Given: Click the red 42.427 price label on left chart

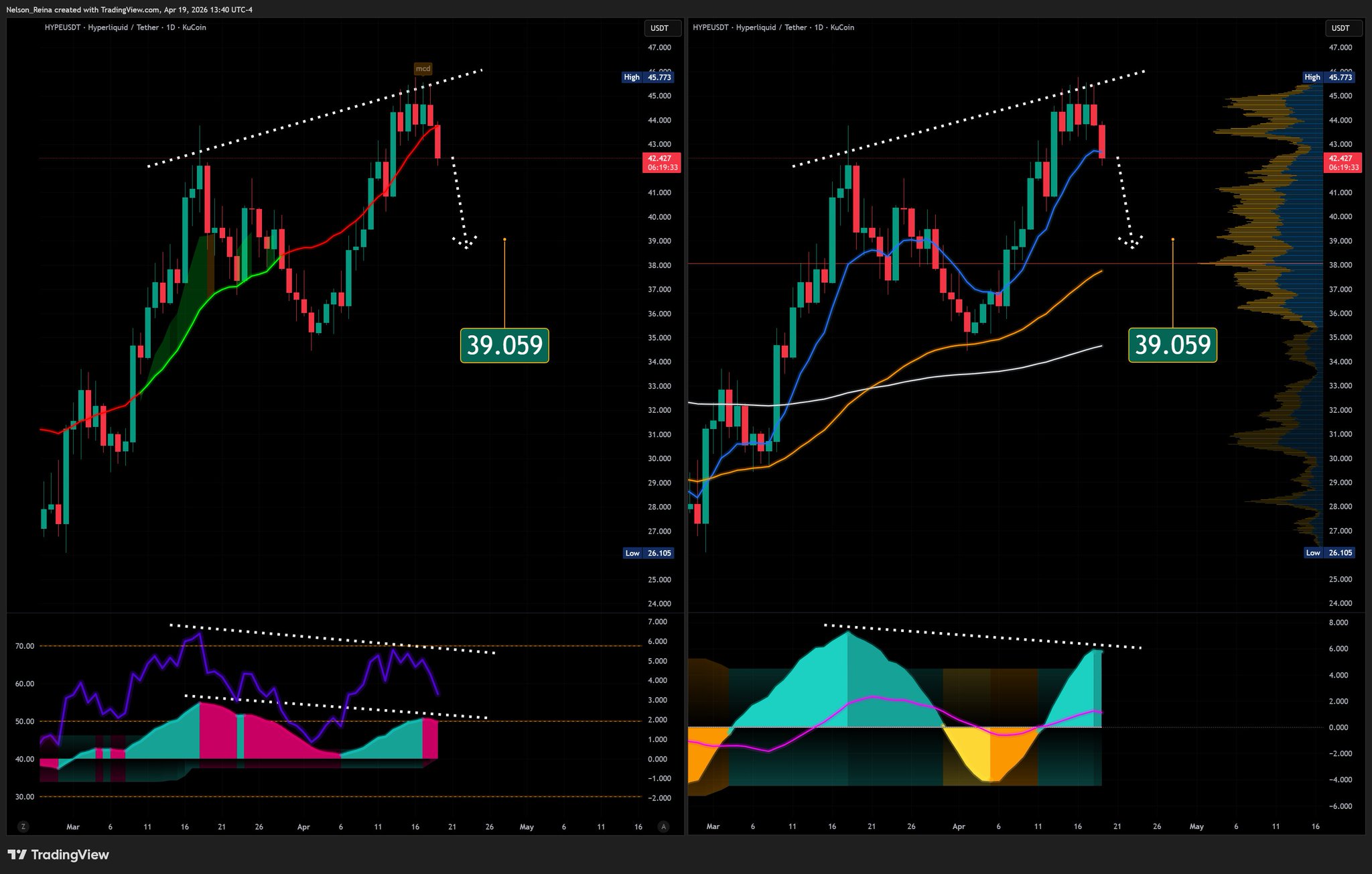Looking at the screenshot, I should [662, 163].
